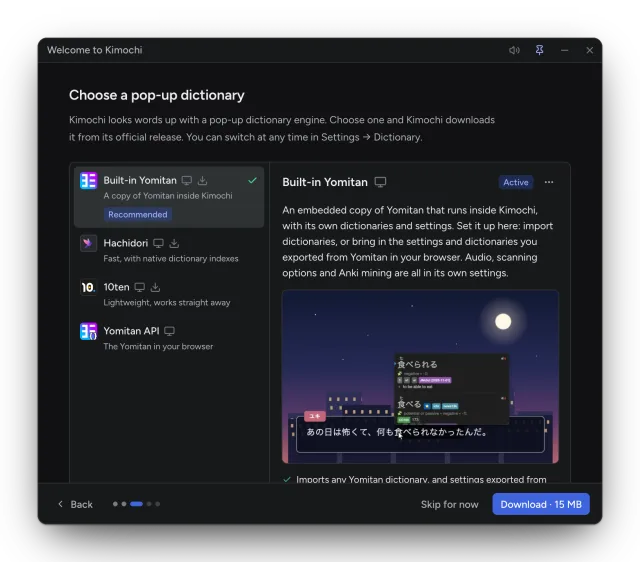The image size is (640, 562).
Task: Click the Yomitan preview illustration
Action: 420,376
